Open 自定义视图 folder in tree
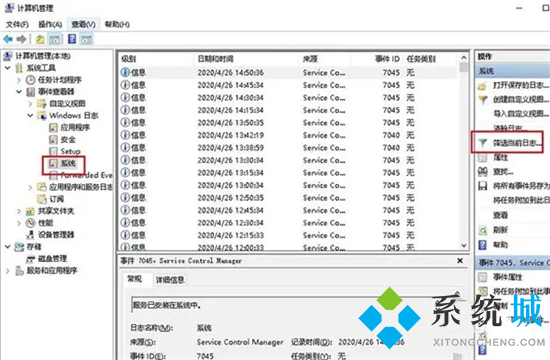The height and width of the screenshot is (360, 550). 67,104
